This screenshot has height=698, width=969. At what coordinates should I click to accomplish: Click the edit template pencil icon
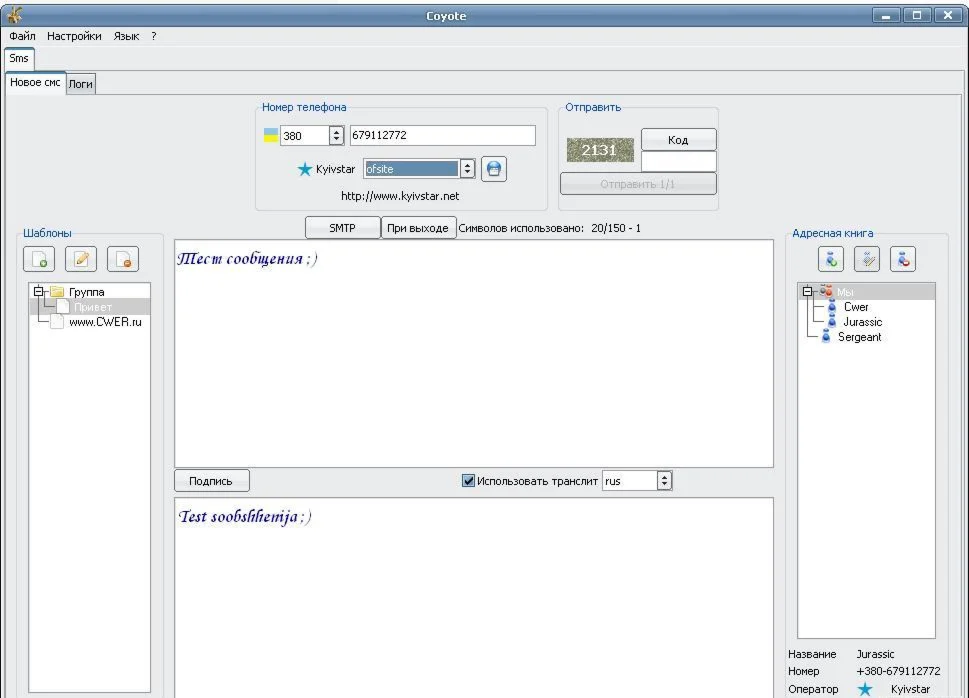coord(81,259)
